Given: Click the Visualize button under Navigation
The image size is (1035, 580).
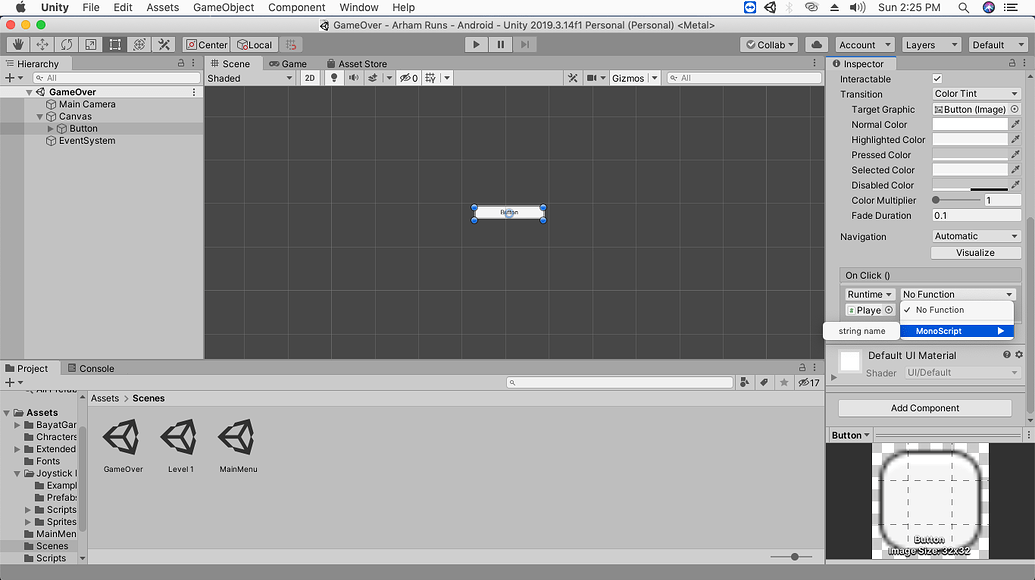Looking at the screenshot, I should [975, 252].
